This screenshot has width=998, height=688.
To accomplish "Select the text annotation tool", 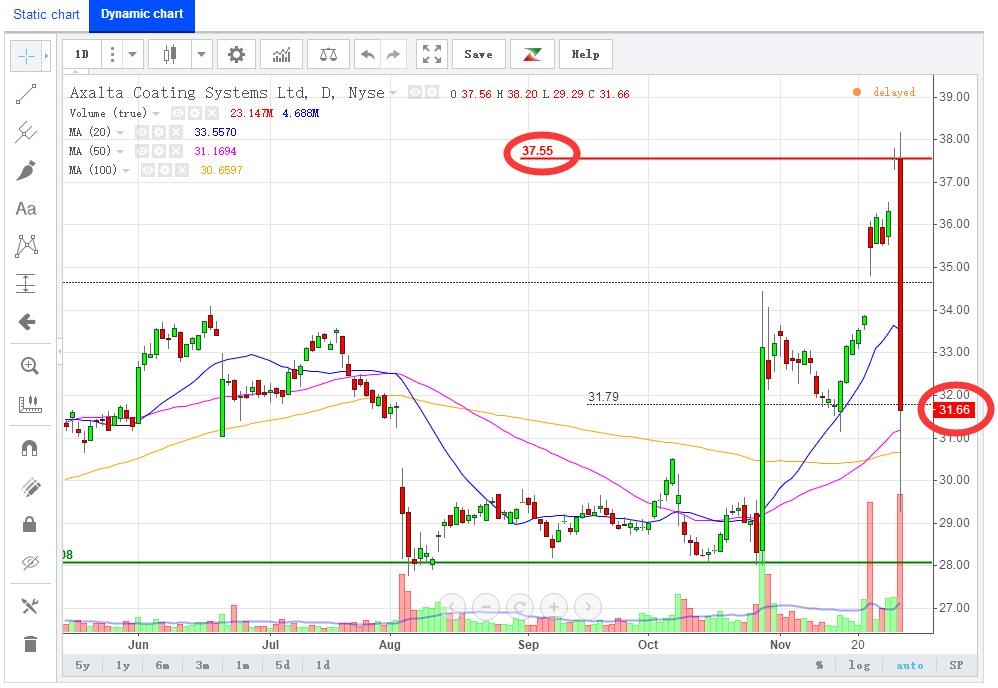I will pyautogui.click(x=26, y=209).
